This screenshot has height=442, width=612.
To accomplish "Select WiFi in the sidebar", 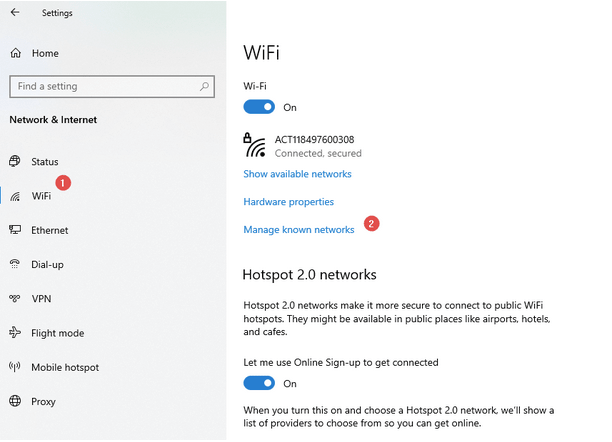I will (x=41, y=196).
